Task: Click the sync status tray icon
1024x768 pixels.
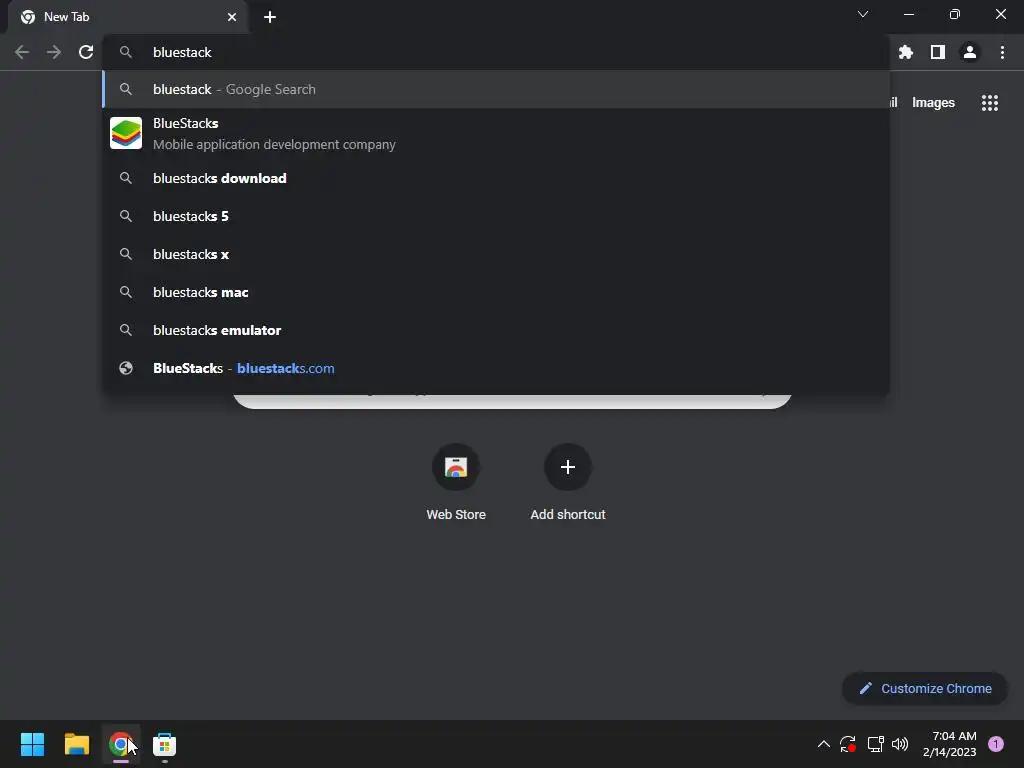Action: [x=848, y=744]
